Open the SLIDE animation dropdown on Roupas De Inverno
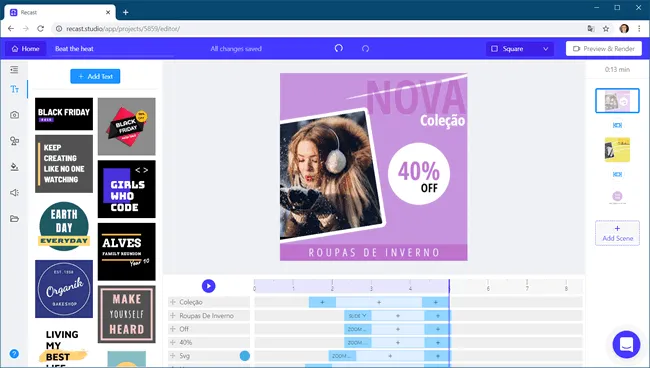 (358, 316)
